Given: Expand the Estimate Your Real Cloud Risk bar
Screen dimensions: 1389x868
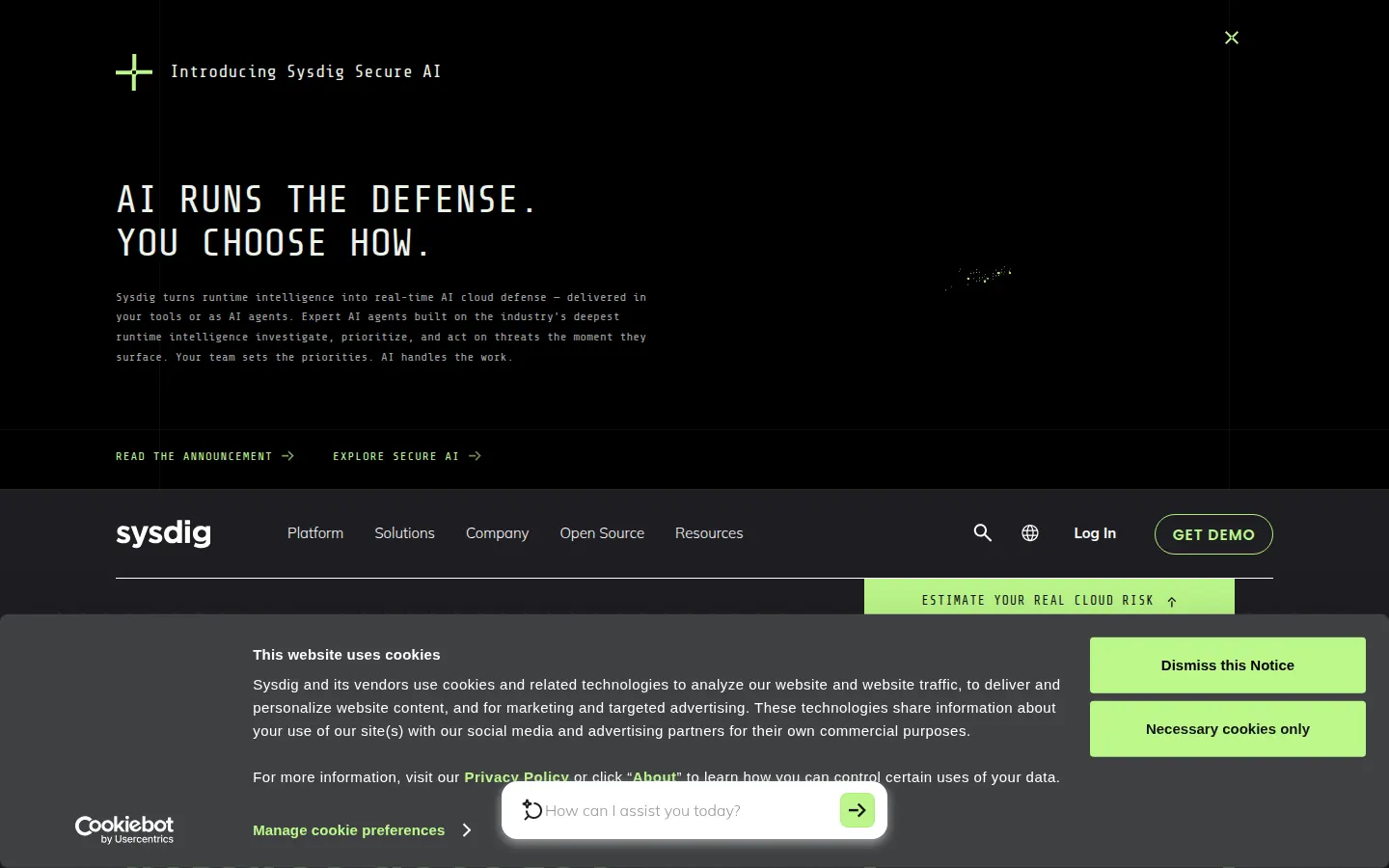Looking at the screenshot, I should click(1049, 599).
